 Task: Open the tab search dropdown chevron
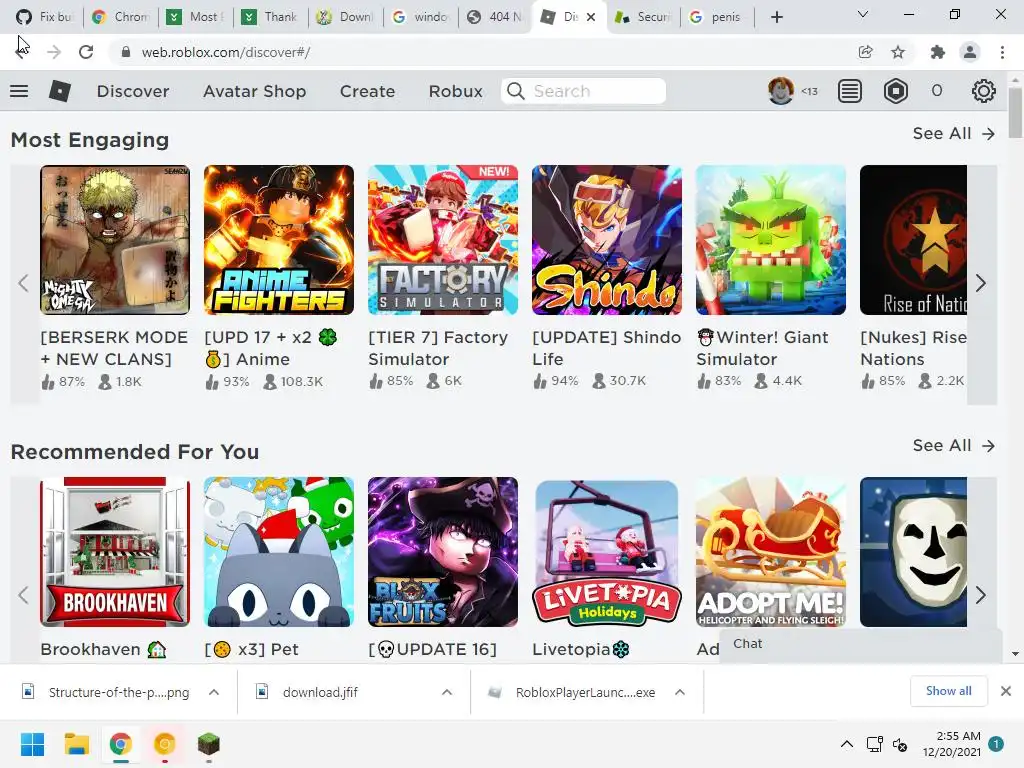863,14
